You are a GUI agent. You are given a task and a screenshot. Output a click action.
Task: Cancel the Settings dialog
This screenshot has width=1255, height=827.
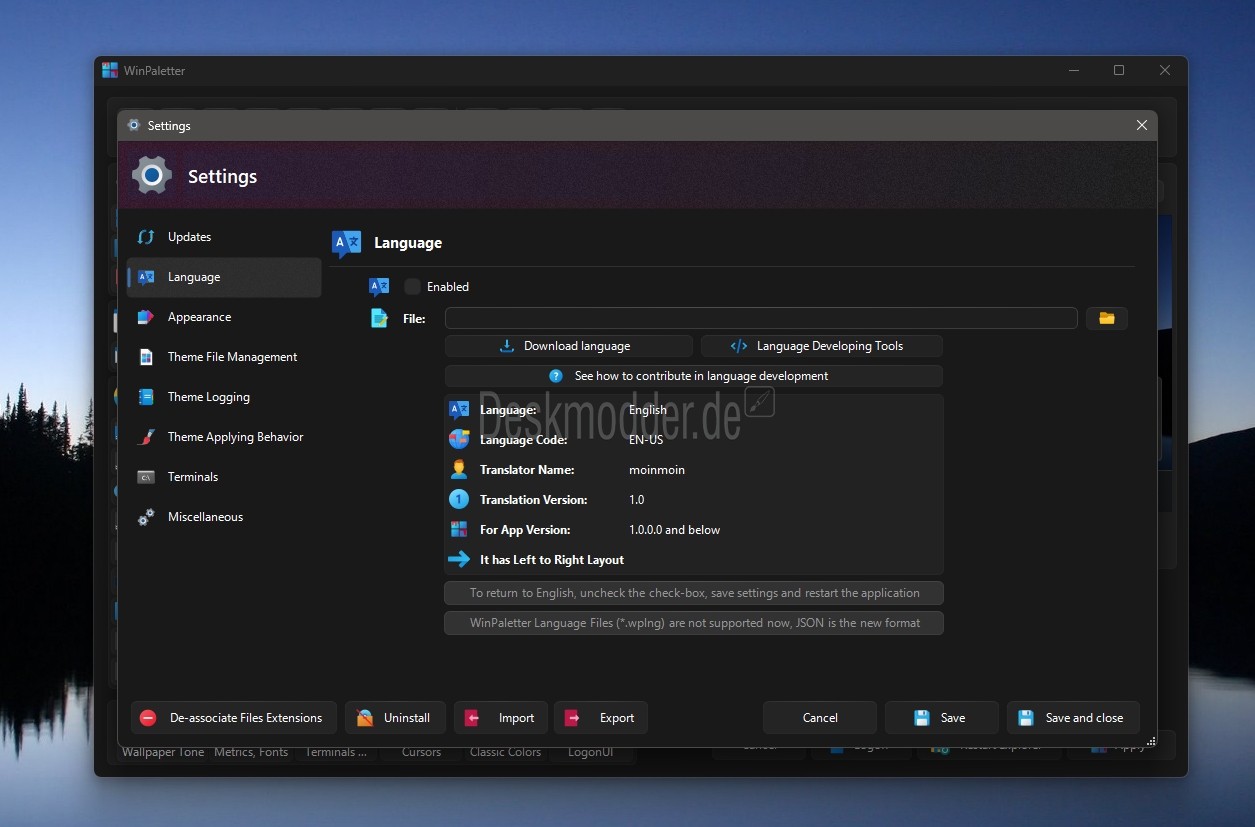coord(820,718)
